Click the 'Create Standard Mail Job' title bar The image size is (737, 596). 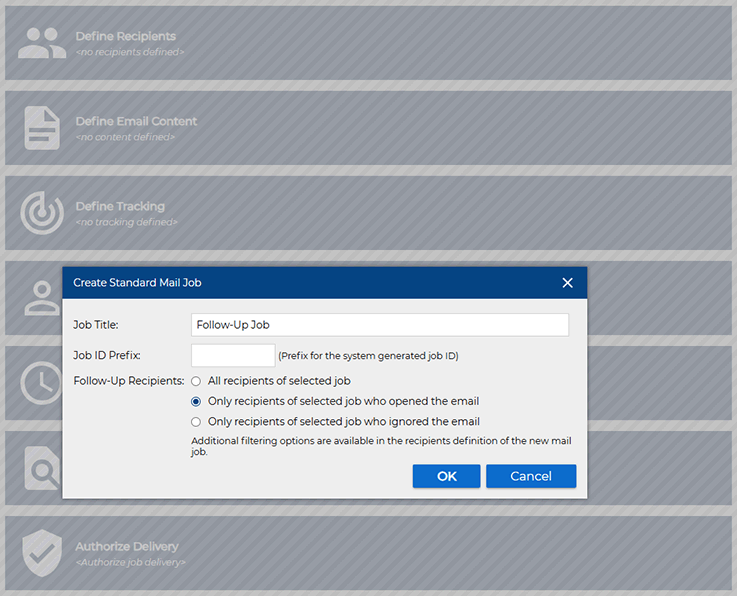pos(300,283)
